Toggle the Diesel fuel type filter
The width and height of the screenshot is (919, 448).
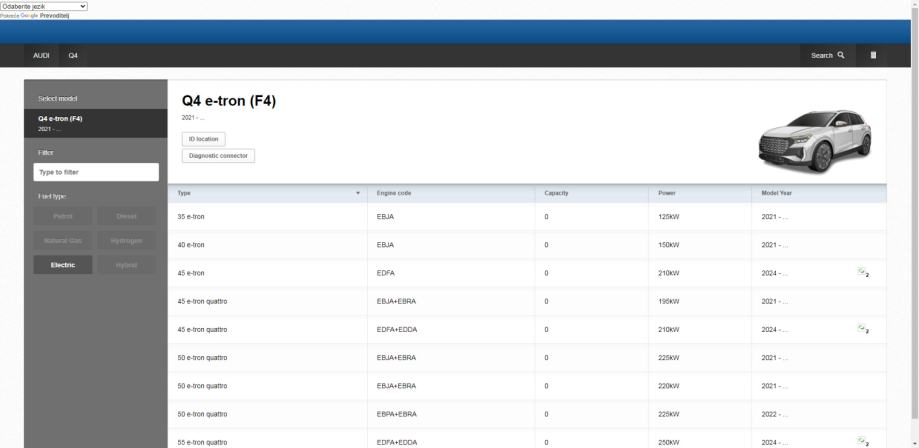pos(127,216)
